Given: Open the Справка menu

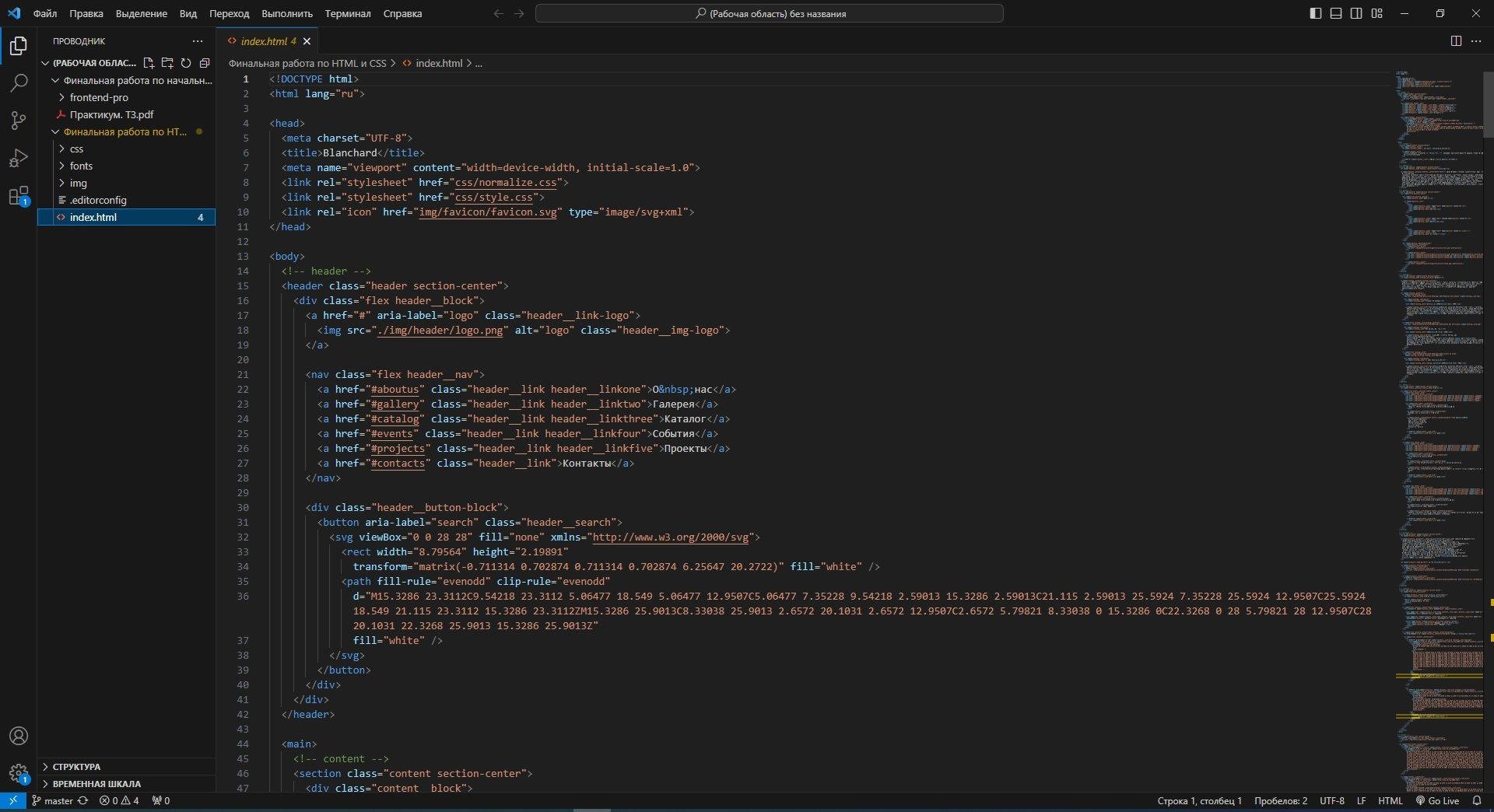Looking at the screenshot, I should 402,13.
